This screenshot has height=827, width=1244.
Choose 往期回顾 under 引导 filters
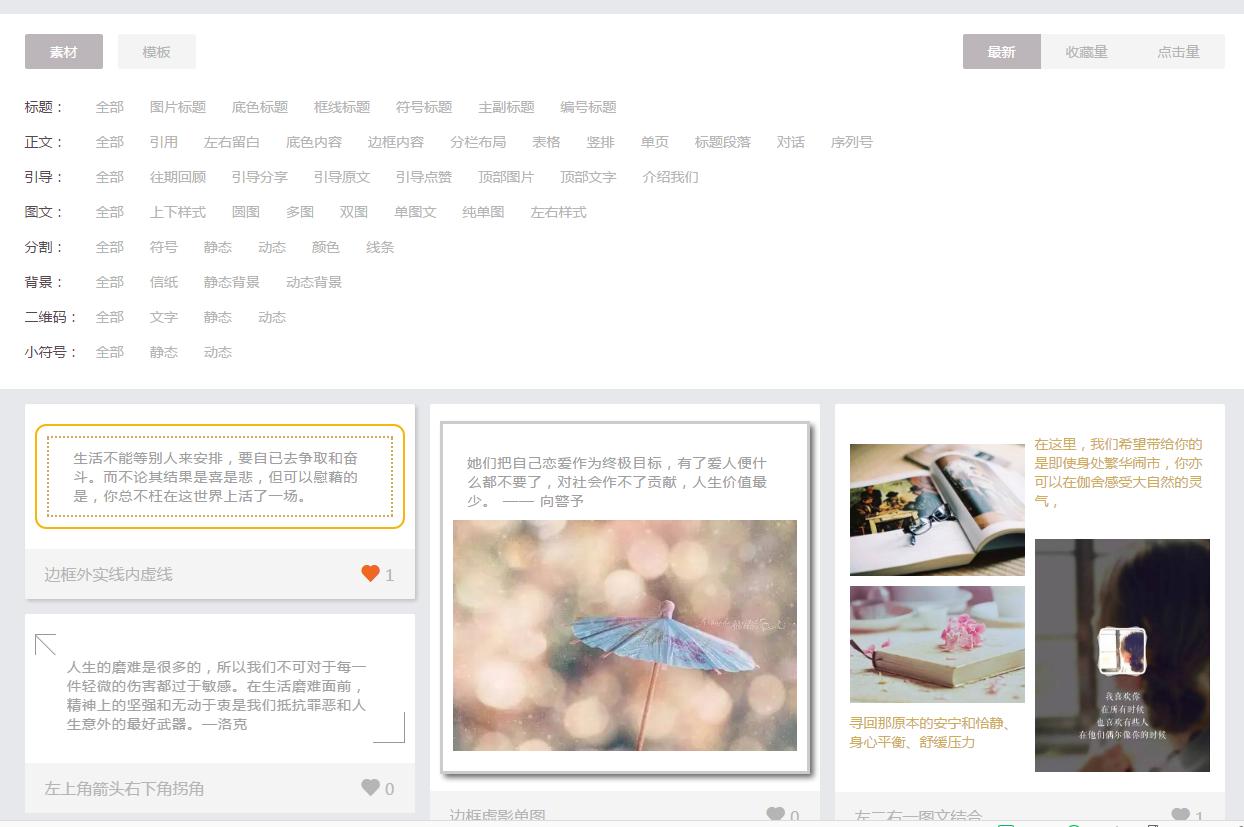(176, 177)
